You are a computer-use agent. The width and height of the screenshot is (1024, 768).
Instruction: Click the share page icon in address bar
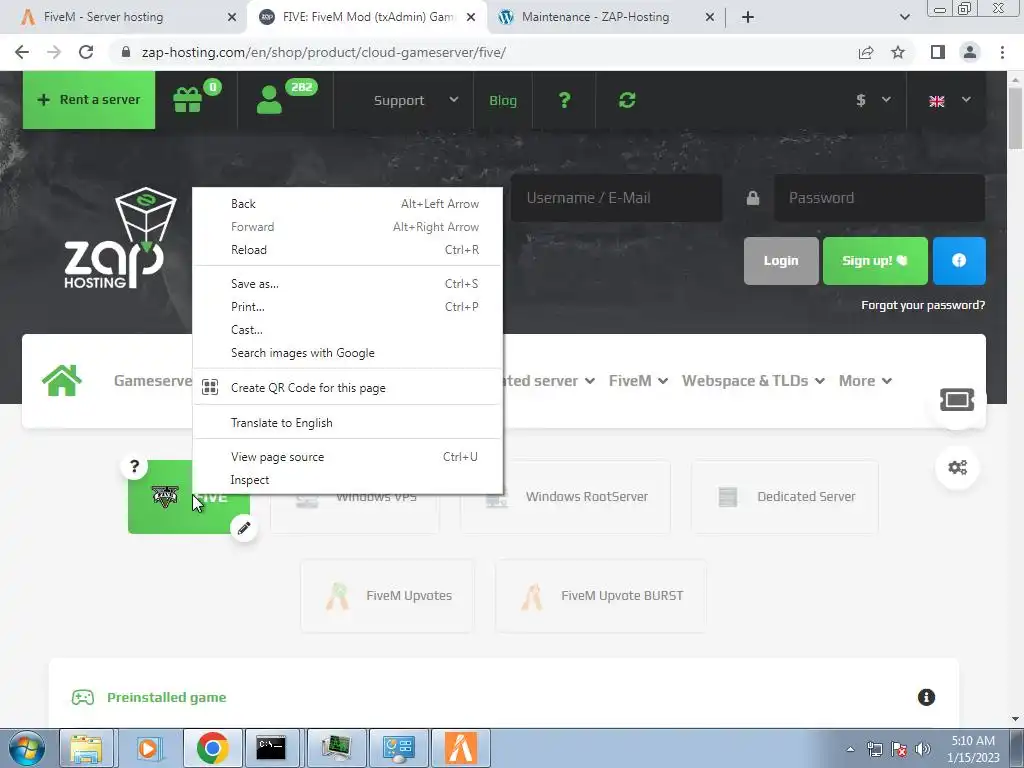click(x=866, y=52)
